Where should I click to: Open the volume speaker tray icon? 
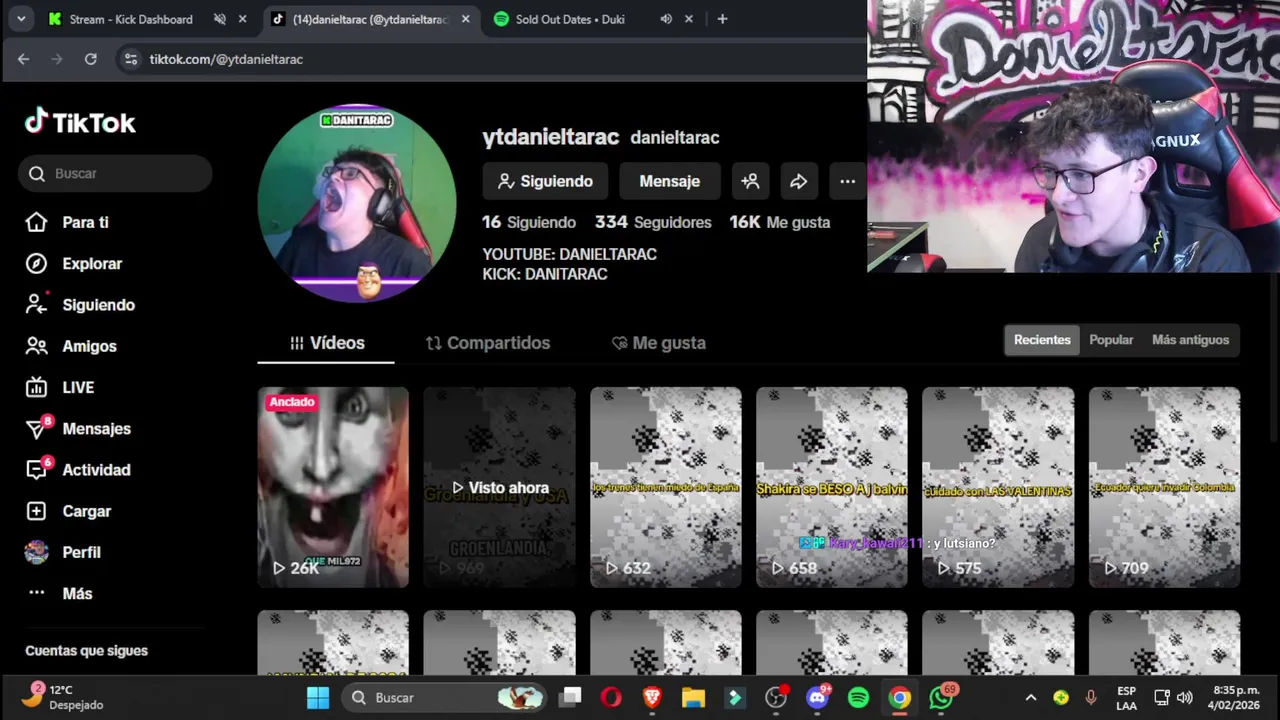(1185, 697)
